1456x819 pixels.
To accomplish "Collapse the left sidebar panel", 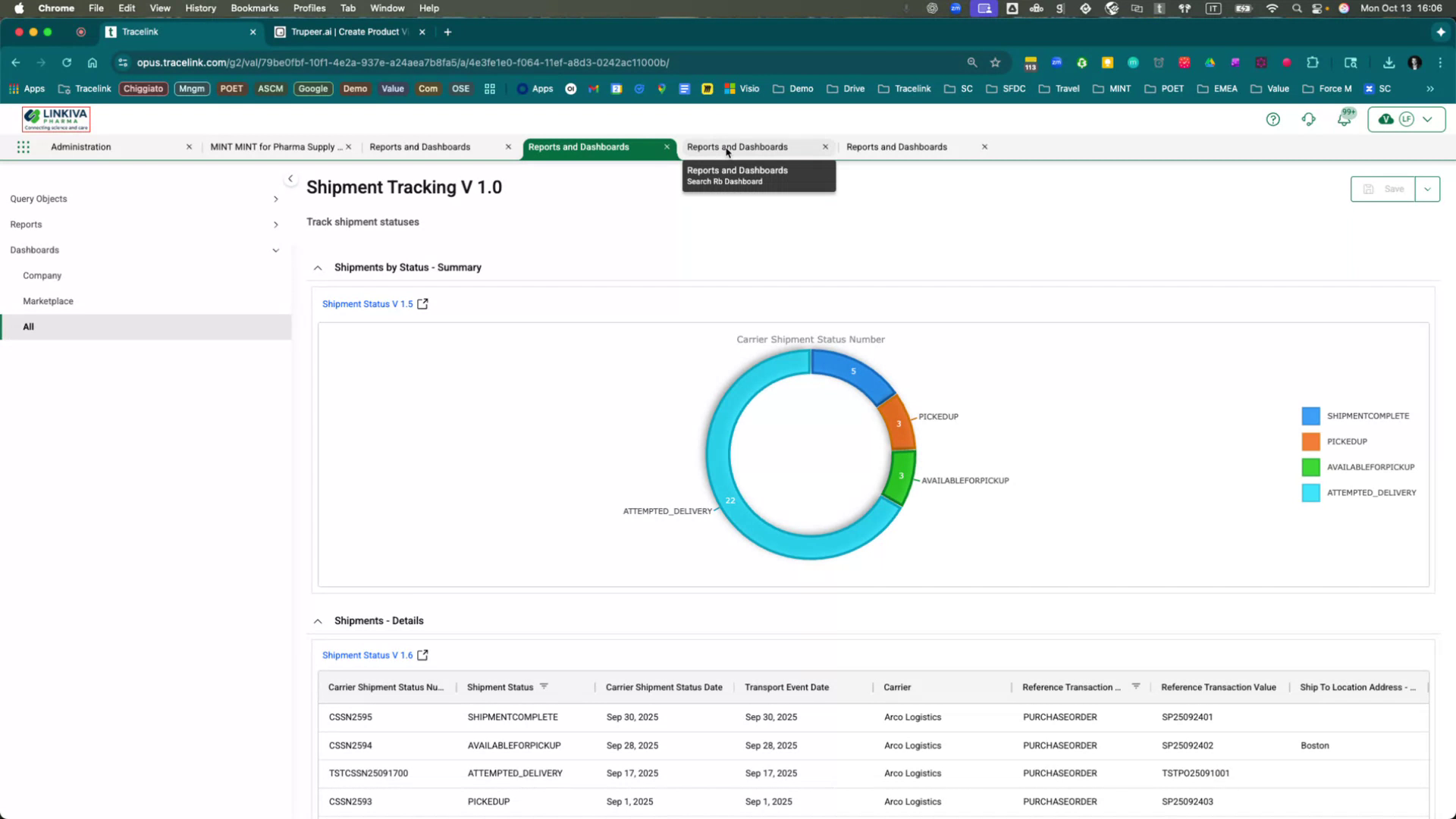I will pos(290,179).
